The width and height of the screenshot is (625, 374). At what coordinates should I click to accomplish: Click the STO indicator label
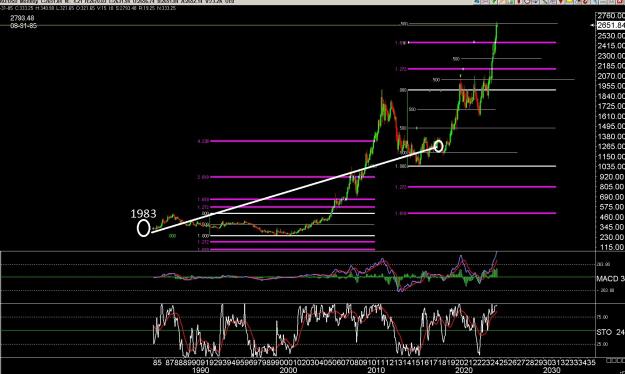coord(610,332)
